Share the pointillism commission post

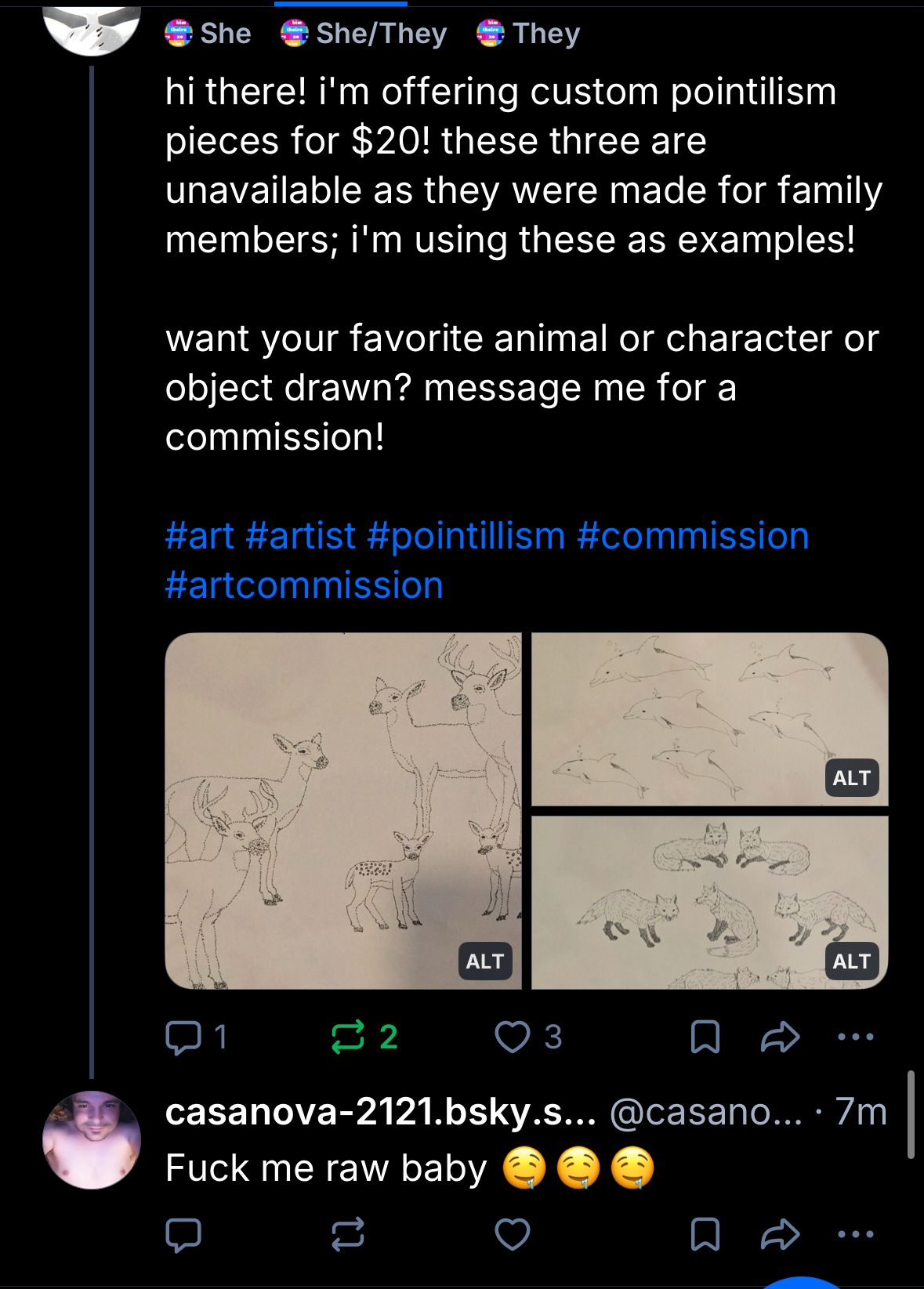[780, 1037]
